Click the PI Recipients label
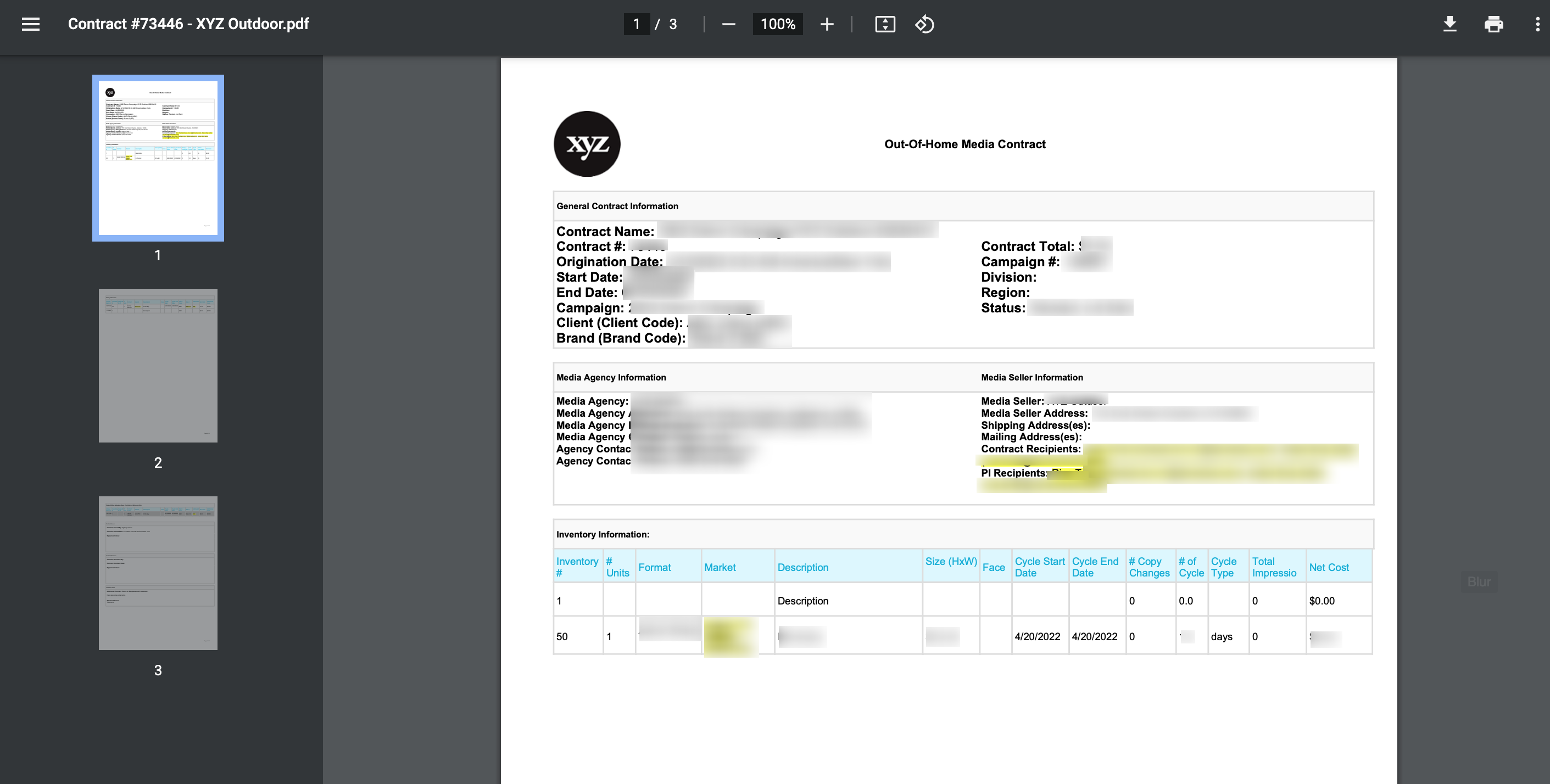 tap(1013, 473)
